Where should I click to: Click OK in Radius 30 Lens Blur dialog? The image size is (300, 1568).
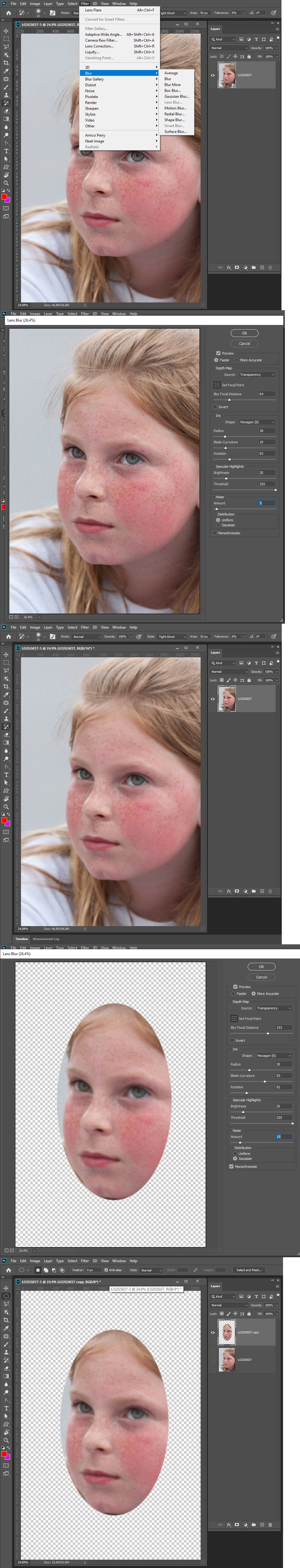coord(262,967)
